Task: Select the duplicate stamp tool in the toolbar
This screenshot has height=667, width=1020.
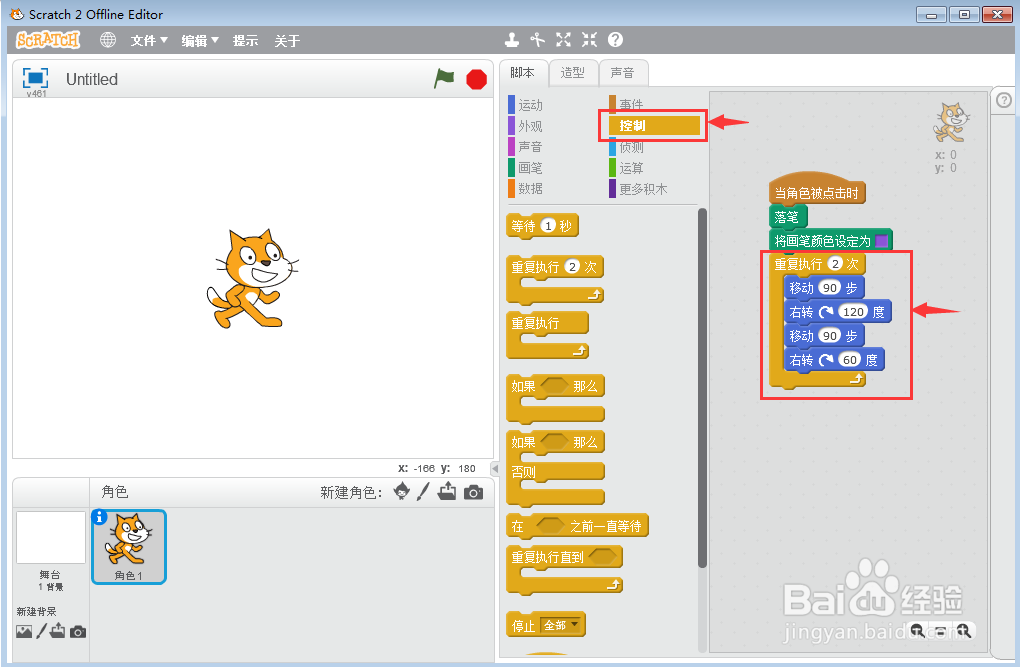Action: 512,40
